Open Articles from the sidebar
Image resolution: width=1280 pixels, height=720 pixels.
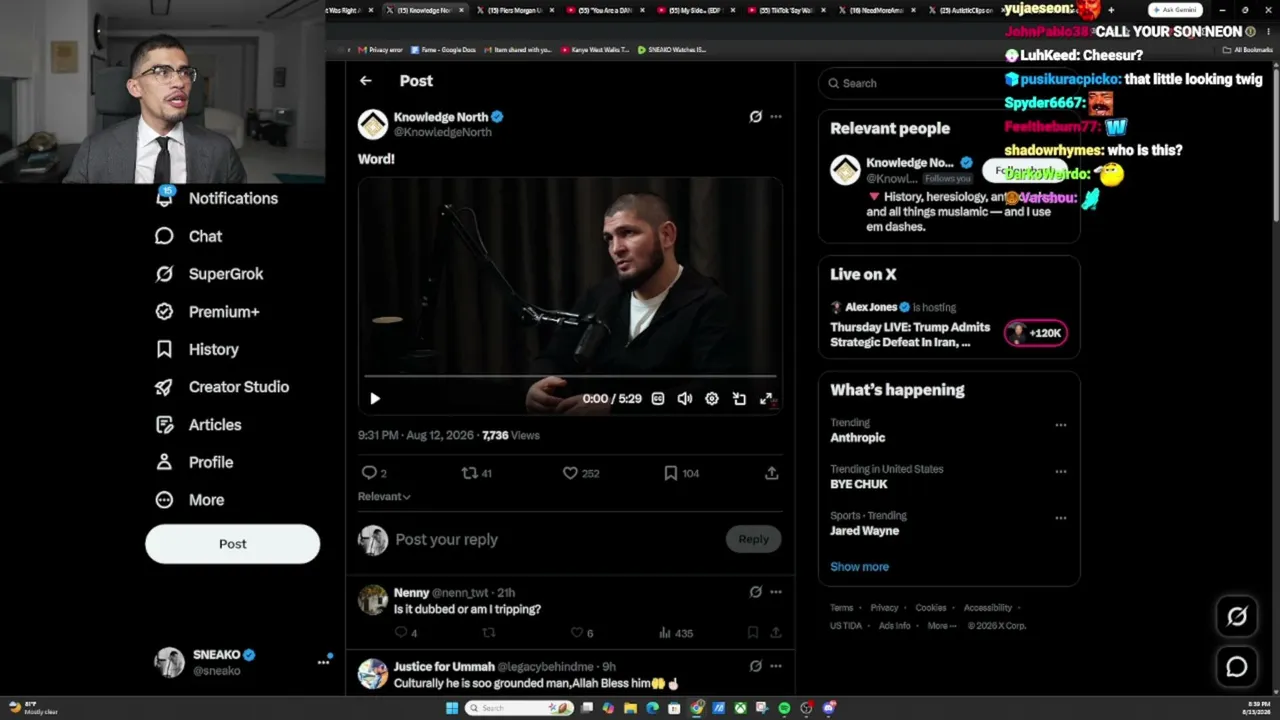coord(198,425)
